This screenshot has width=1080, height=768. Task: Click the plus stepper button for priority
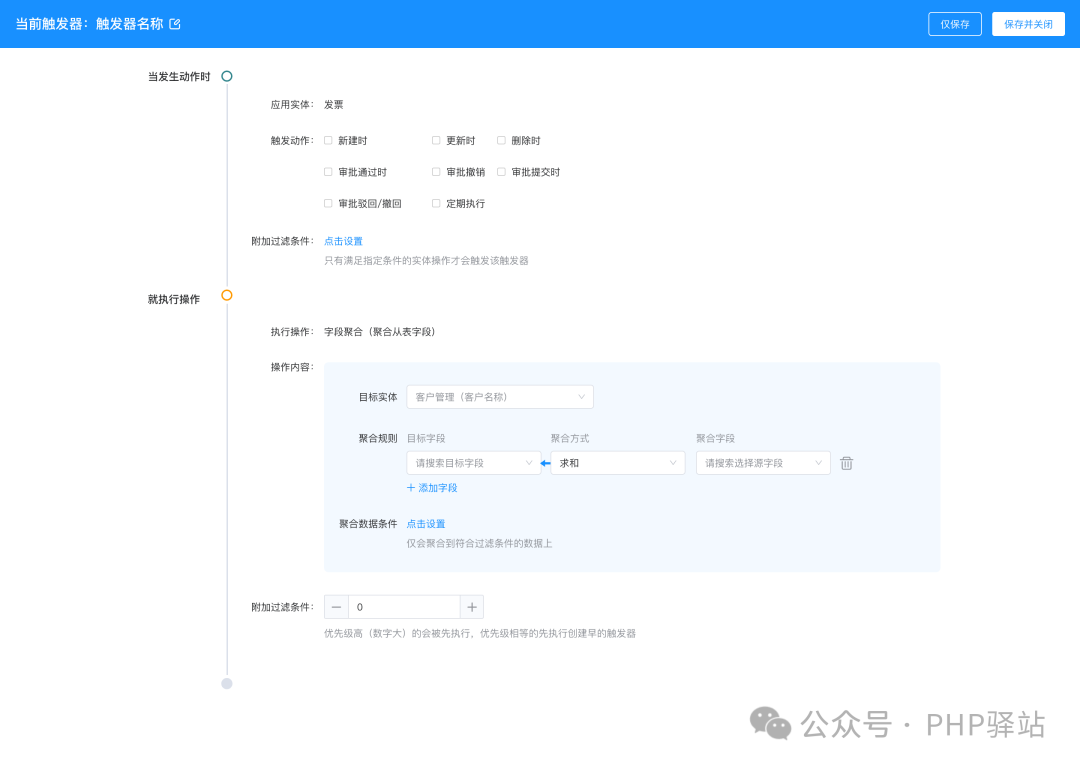pos(472,608)
